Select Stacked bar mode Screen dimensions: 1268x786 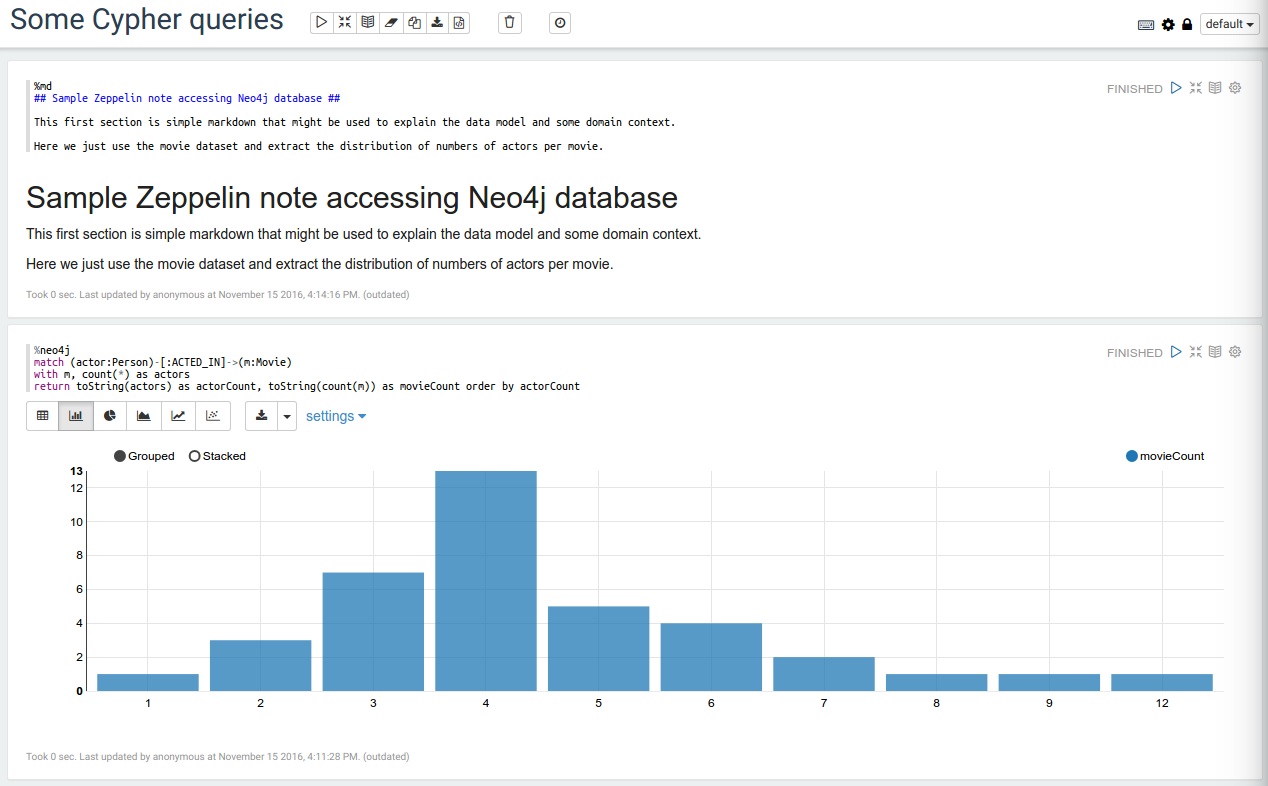pyautogui.click(x=217, y=456)
